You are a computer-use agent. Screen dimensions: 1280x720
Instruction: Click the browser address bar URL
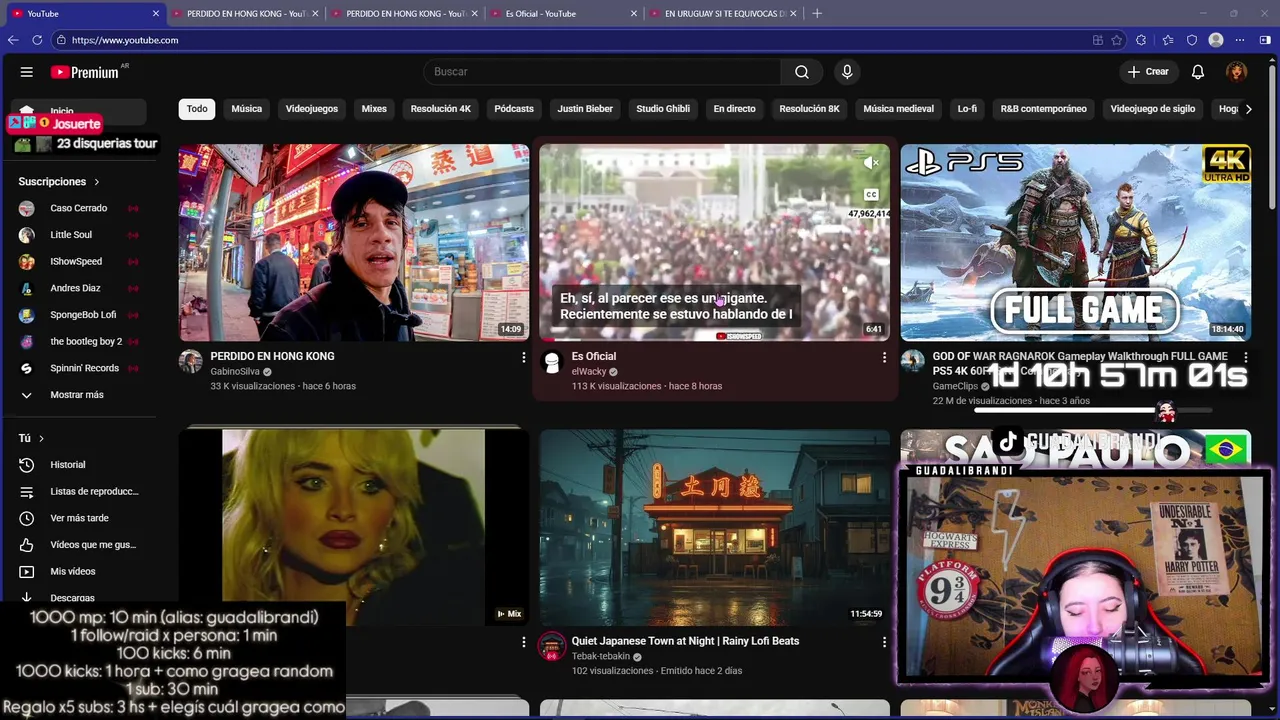(125, 40)
